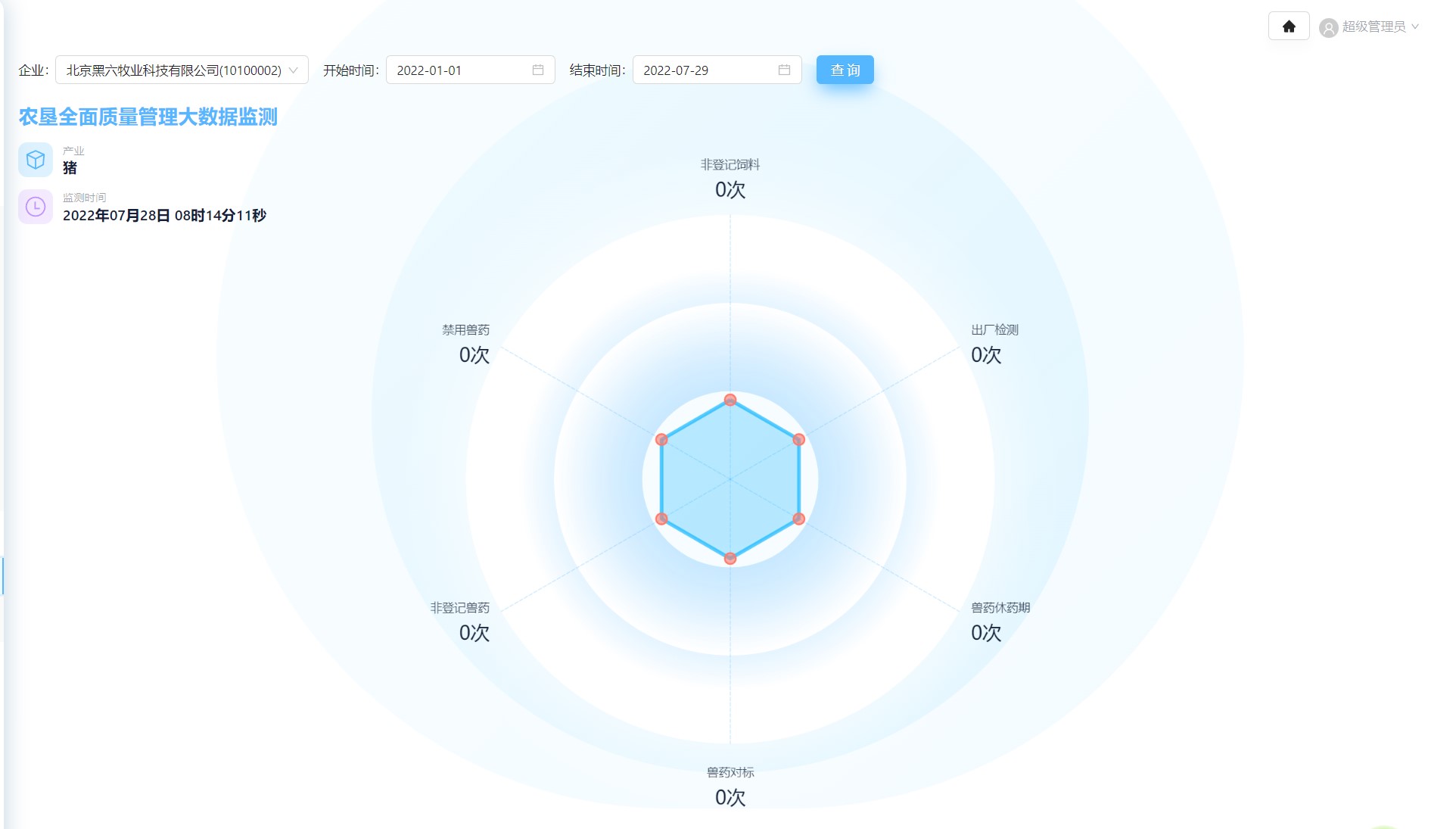Image resolution: width=1456 pixels, height=829 pixels.
Task: Click the 农垦全面质量管理大数据监测 title
Action: tap(148, 117)
